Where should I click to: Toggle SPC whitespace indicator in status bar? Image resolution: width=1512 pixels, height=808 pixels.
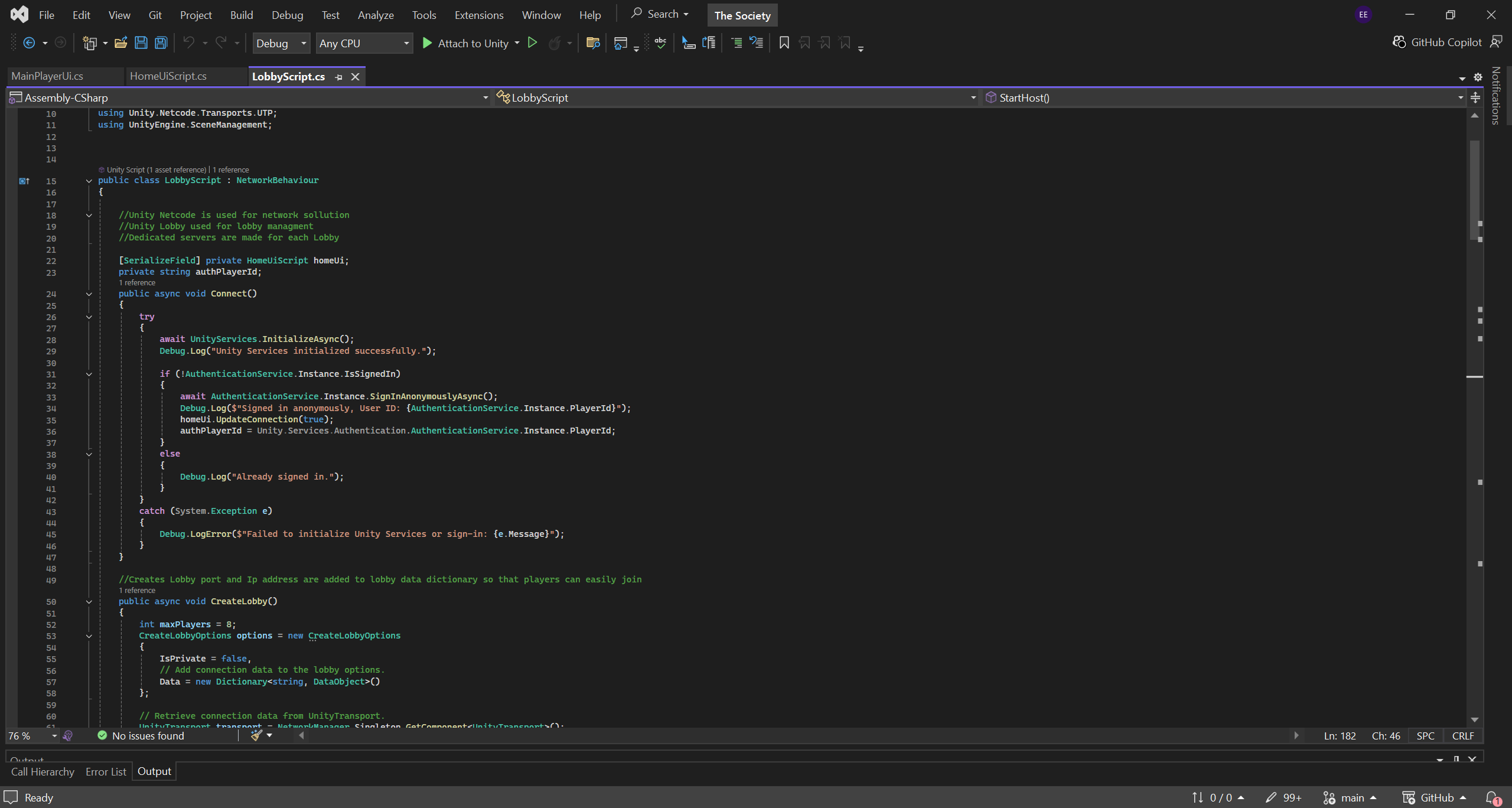click(1425, 736)
